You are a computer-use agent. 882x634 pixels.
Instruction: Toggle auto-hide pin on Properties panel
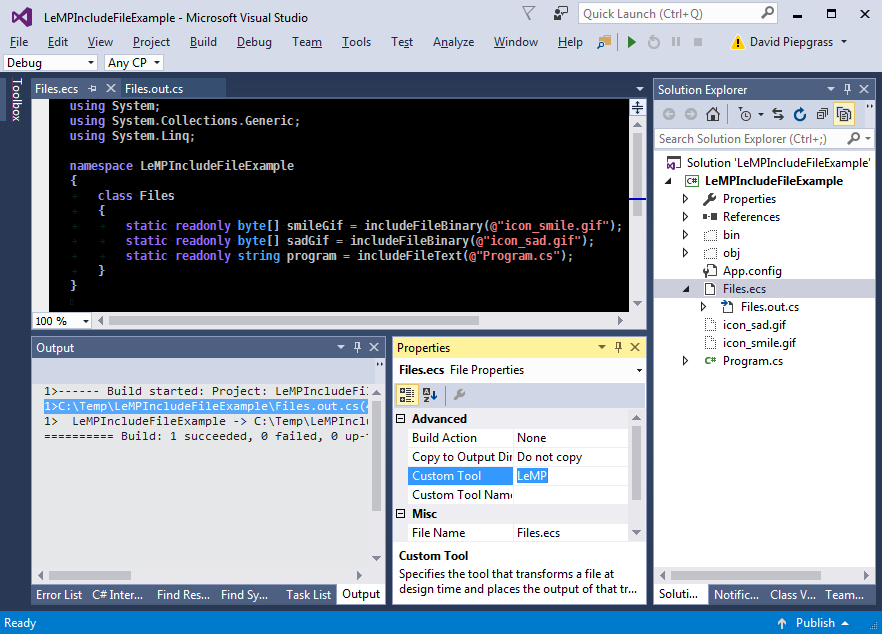[x=618, y=347]
